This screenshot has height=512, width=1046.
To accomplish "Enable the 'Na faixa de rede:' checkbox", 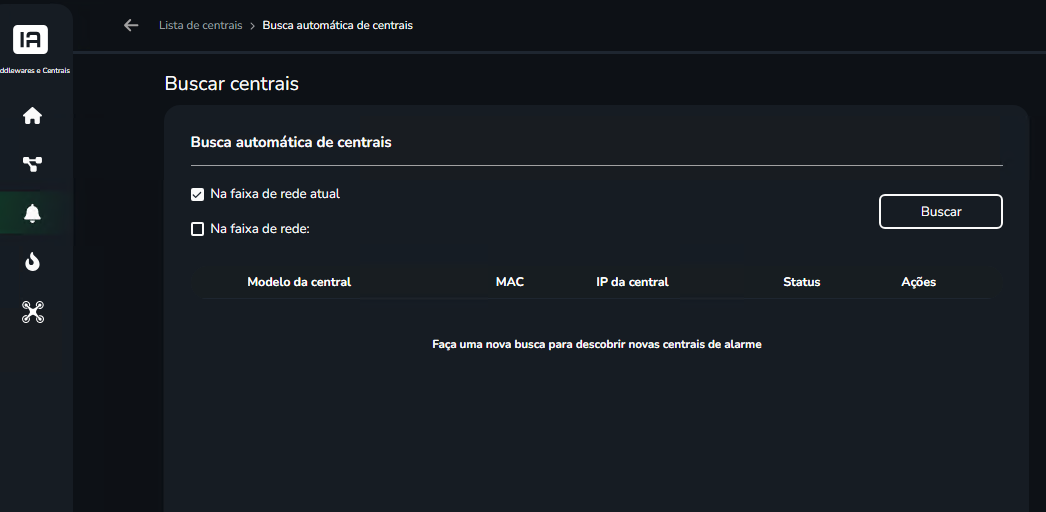I will pos(197,229).
